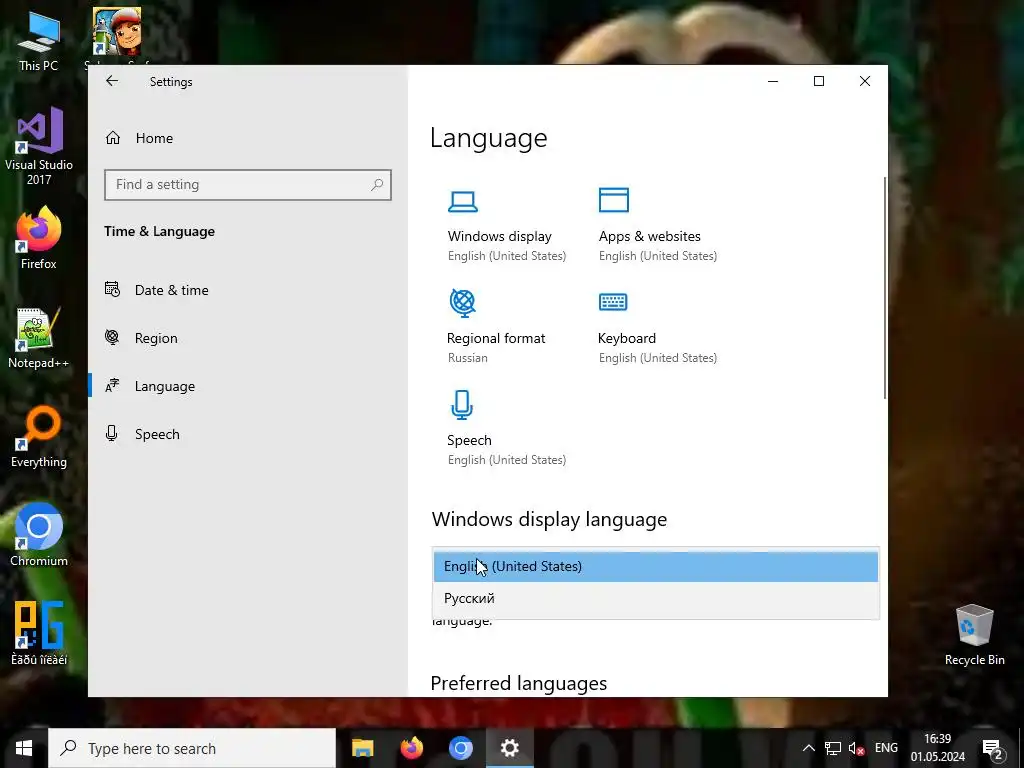
Task: Click the Apps & websites window icon
Action: click(614, 200)
